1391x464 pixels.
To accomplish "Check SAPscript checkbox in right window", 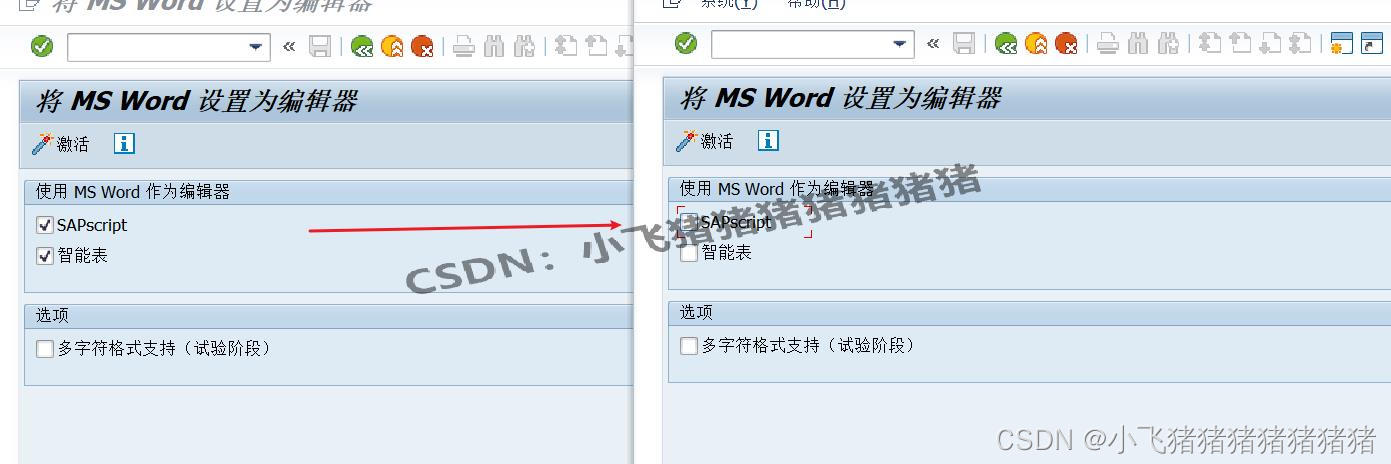I will click(688, 222).
